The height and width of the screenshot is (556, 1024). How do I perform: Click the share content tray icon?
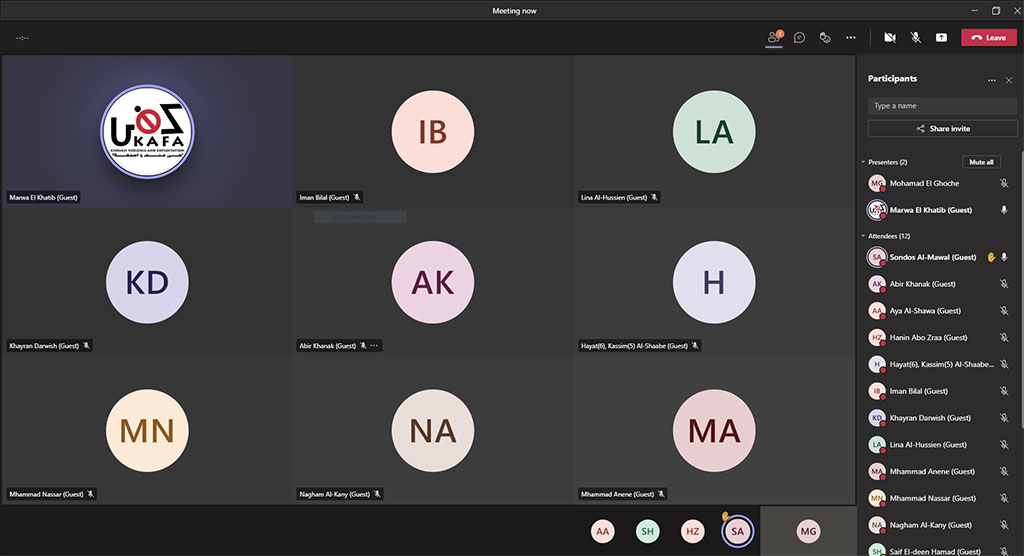[x=941, y=37]
